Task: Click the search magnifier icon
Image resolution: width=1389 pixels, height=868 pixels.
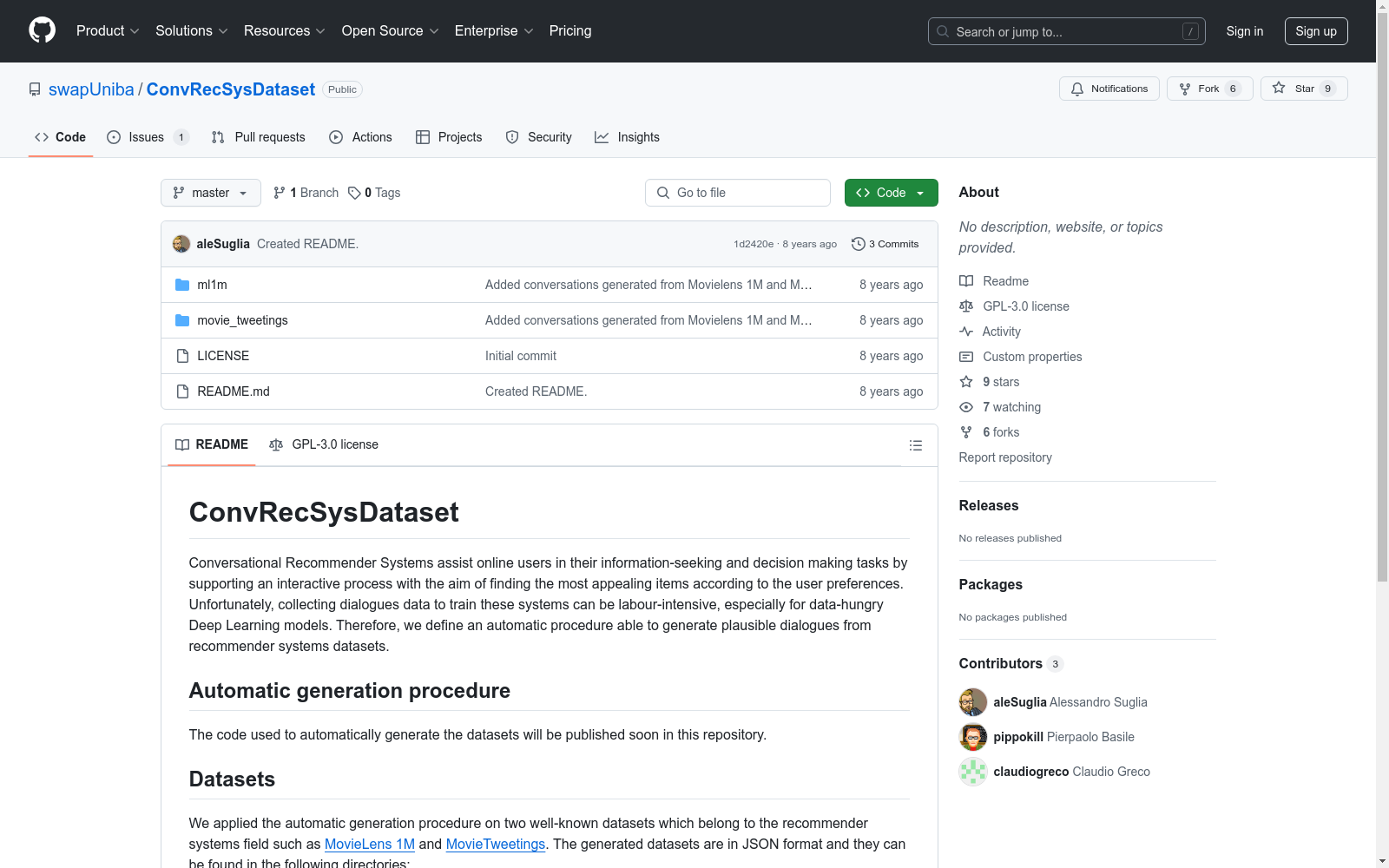Action: coord(943,31)
